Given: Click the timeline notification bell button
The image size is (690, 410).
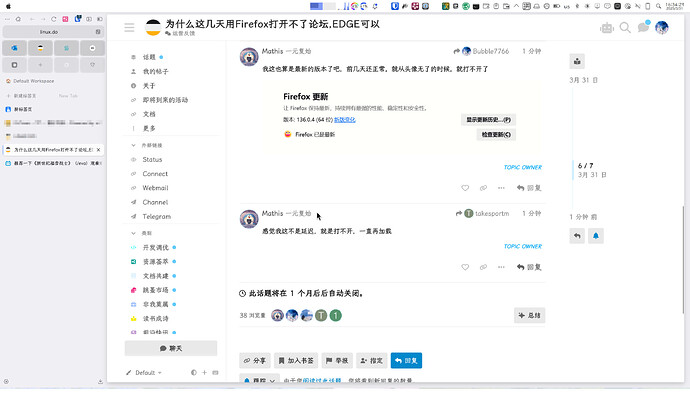Looking at the screenshot, I should coord(595,236).
